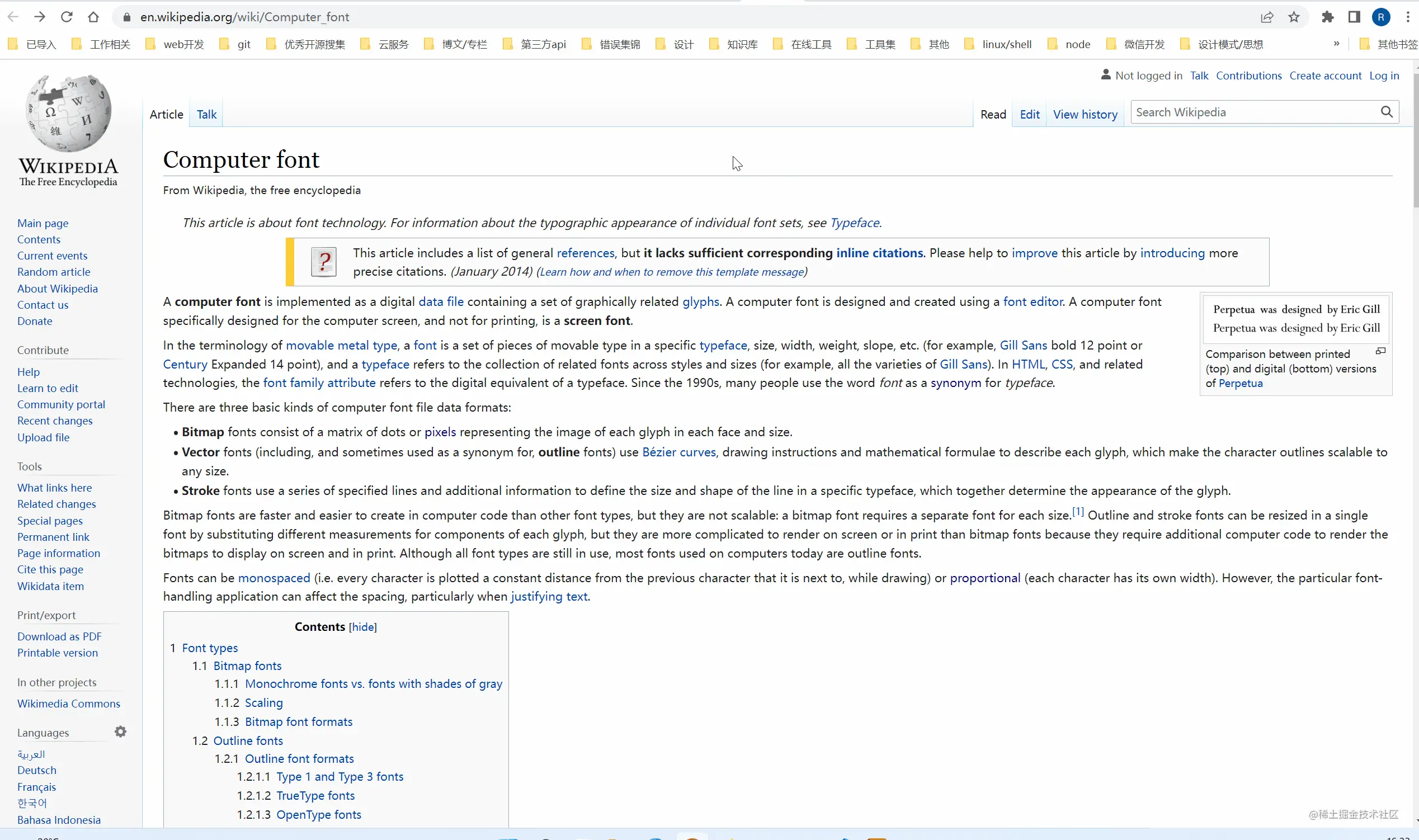Hide the Contents table
The height and width of the screenshot is (840, 1419).
(x=363, y=626)
